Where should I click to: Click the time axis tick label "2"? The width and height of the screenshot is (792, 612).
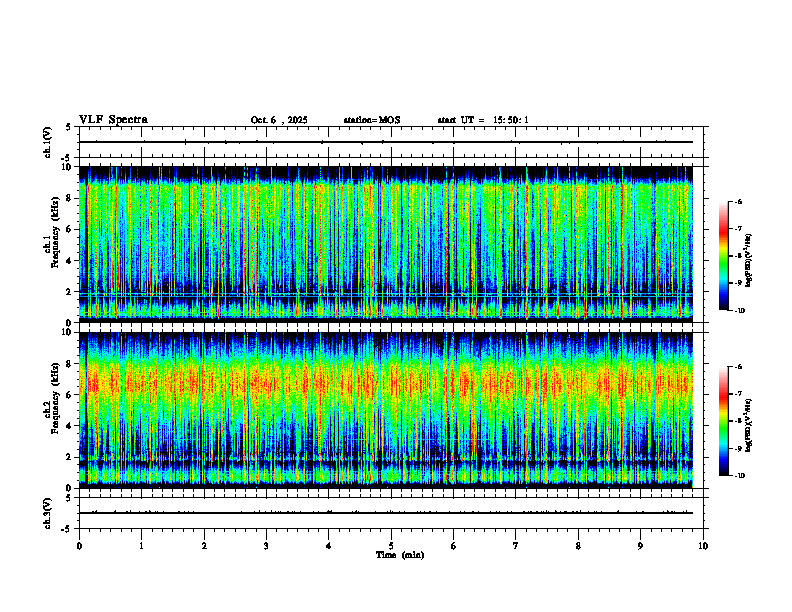tap(204, 546)
